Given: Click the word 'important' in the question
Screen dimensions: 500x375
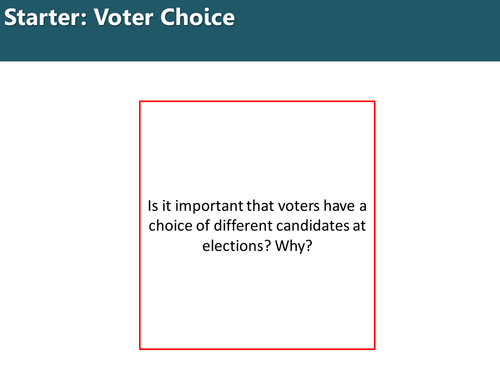Looking at the screenshot, I should (210, 206).
